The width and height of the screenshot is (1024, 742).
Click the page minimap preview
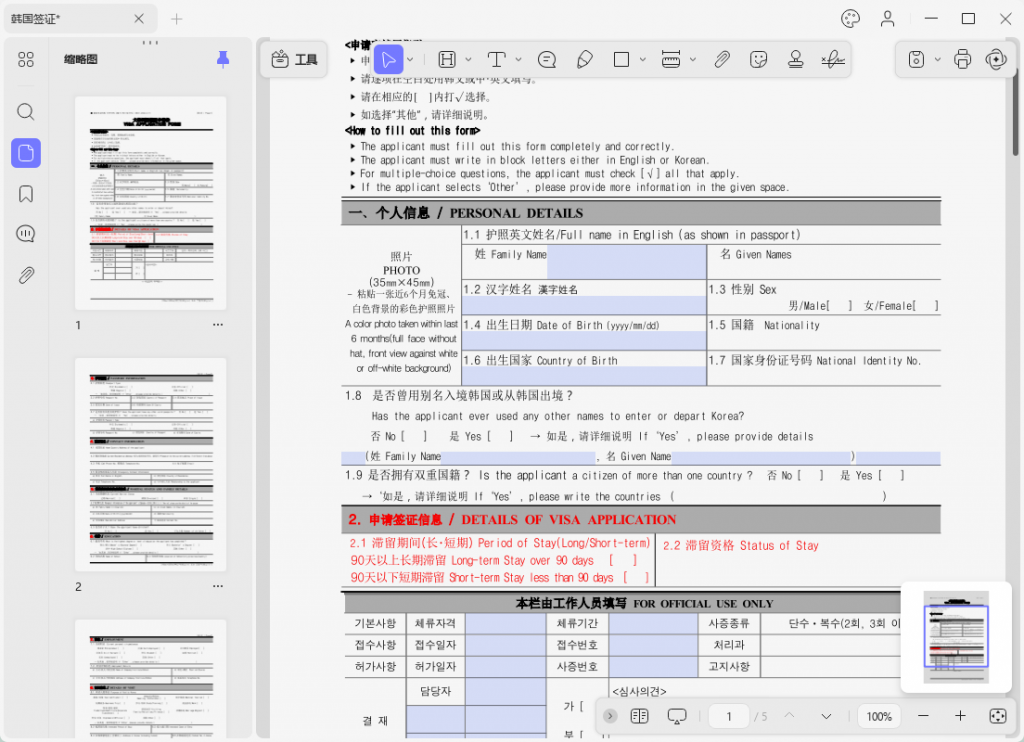(x=956, y=637)
